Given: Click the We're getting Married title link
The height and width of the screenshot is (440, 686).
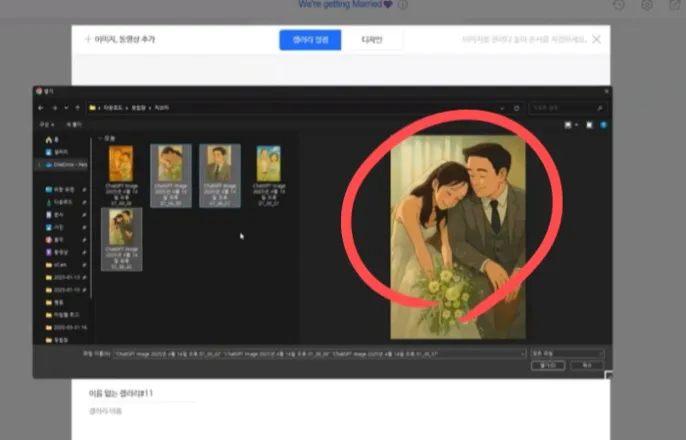Looking at the screenshot, I should coord(345,4).
